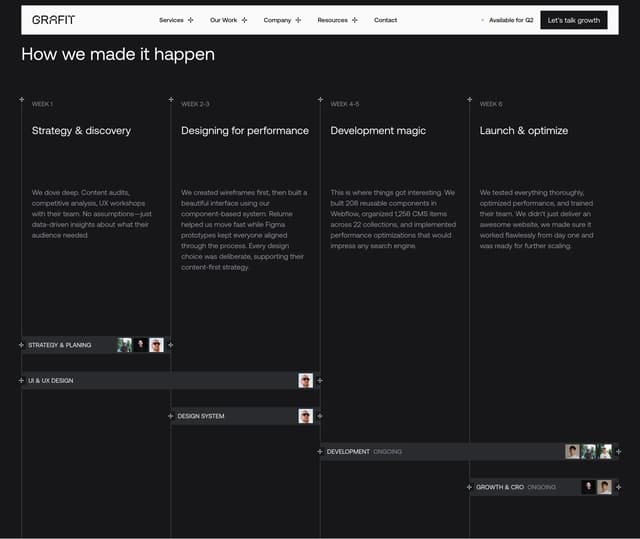The image size is (640, 539).
Task: Click the first avatar in Development bar
Action: click(572, 451)
